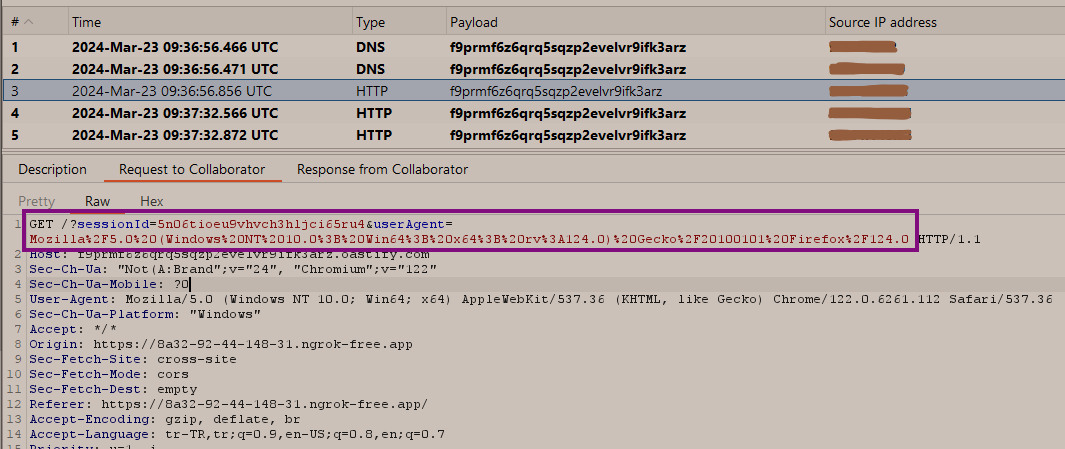The width and height of the screenshot is (1065, 449).
Task: Open the Description tab
Action: pos(52,169)
